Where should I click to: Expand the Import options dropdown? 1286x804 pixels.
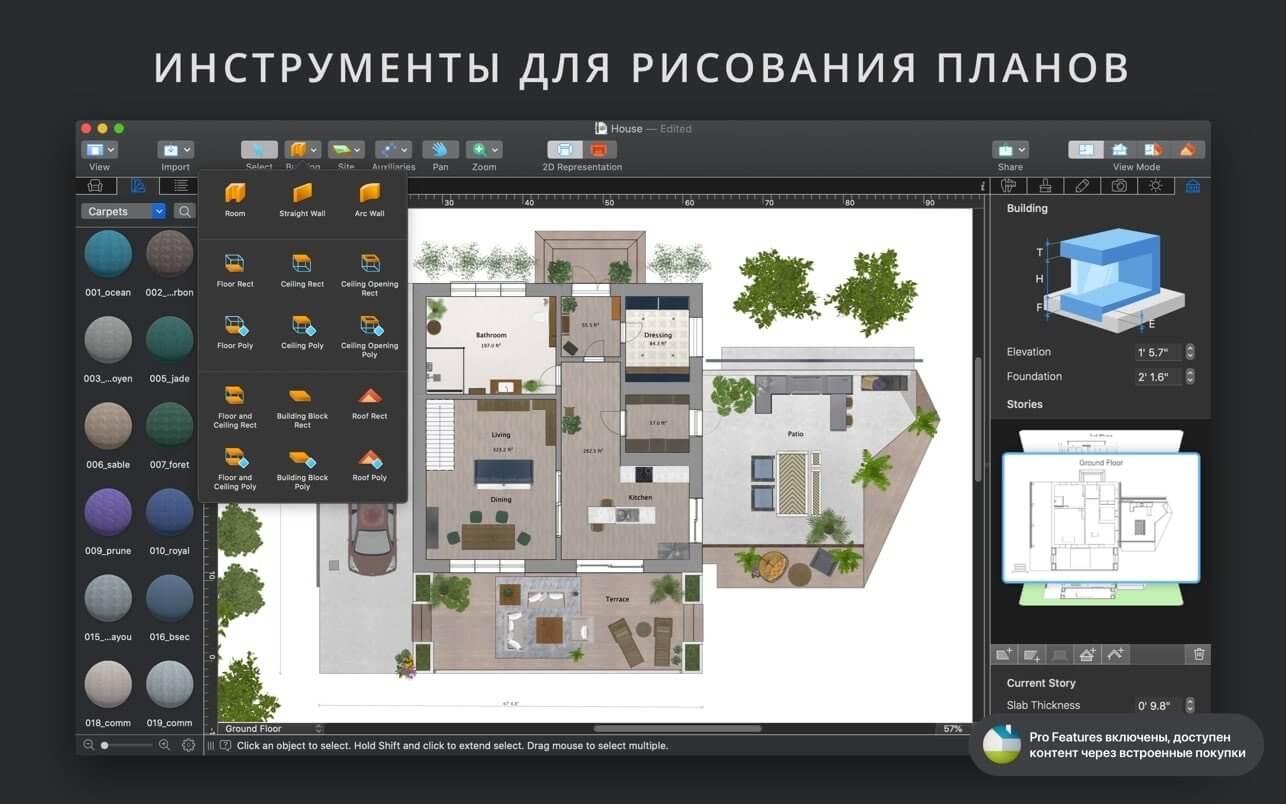tap(186, 148)
